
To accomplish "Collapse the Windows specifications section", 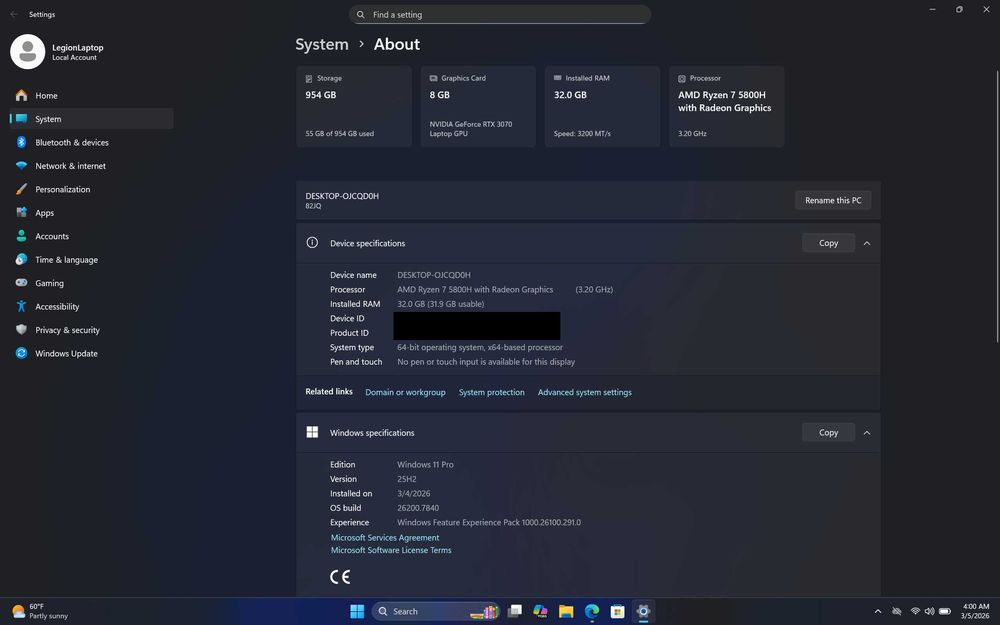I will tap(867, 432).
